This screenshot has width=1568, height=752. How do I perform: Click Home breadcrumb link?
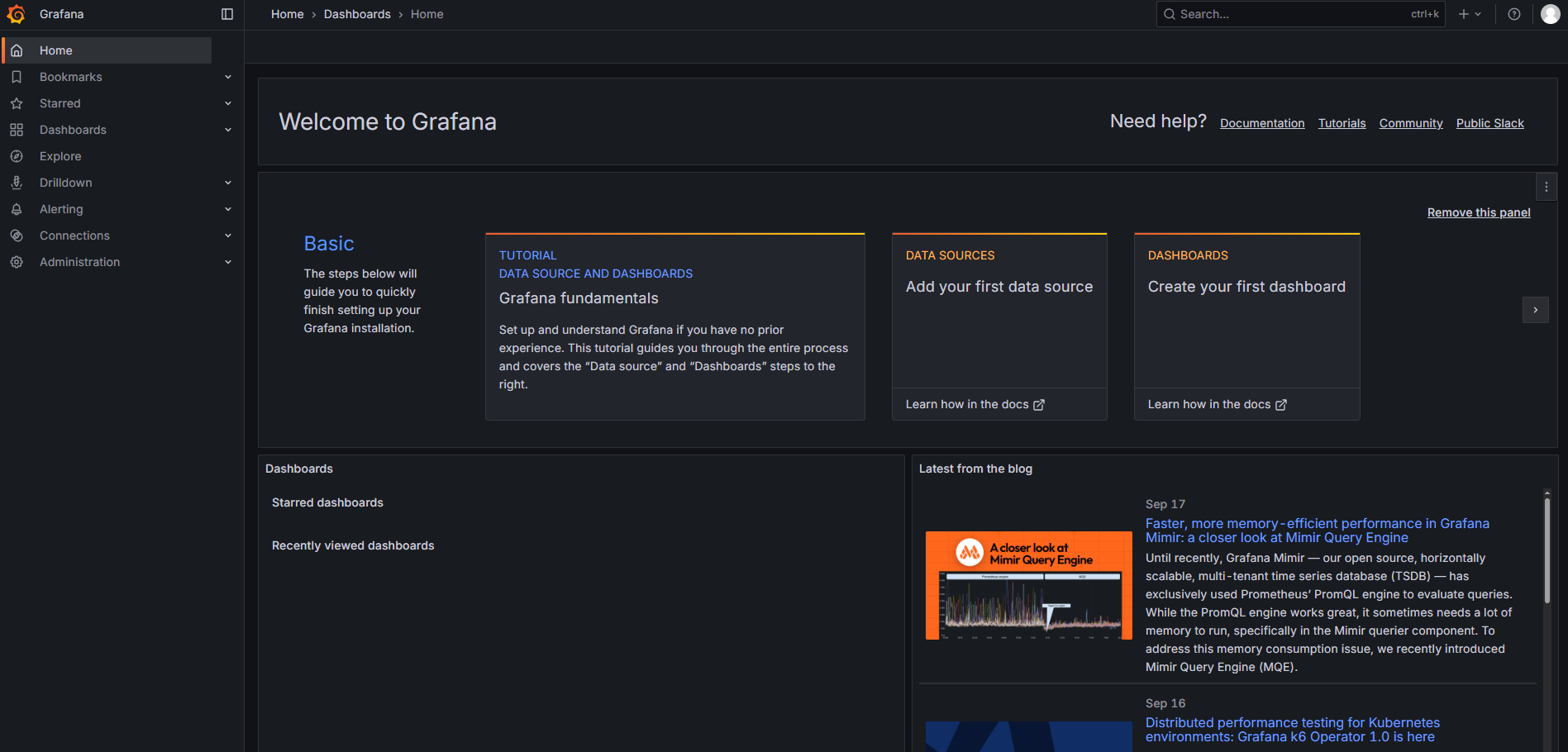pos(288,14)
